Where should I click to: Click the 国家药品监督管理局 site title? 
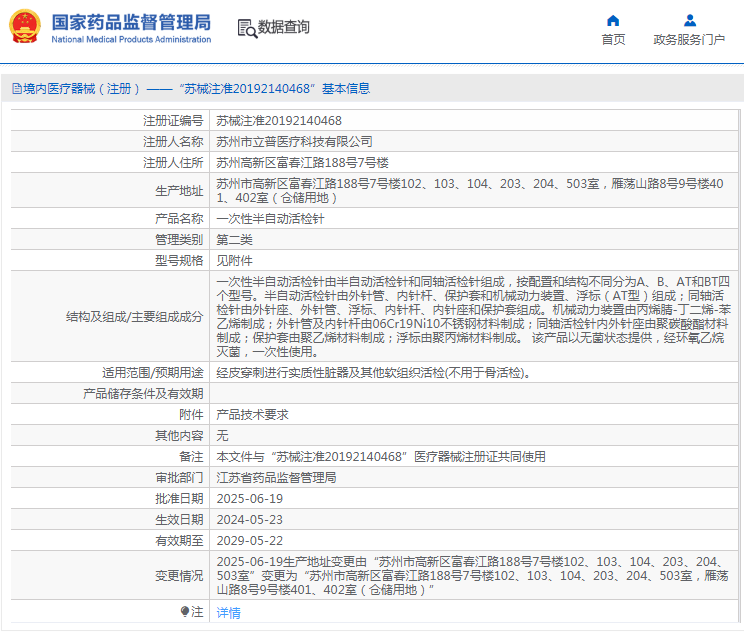click(131, 21)
